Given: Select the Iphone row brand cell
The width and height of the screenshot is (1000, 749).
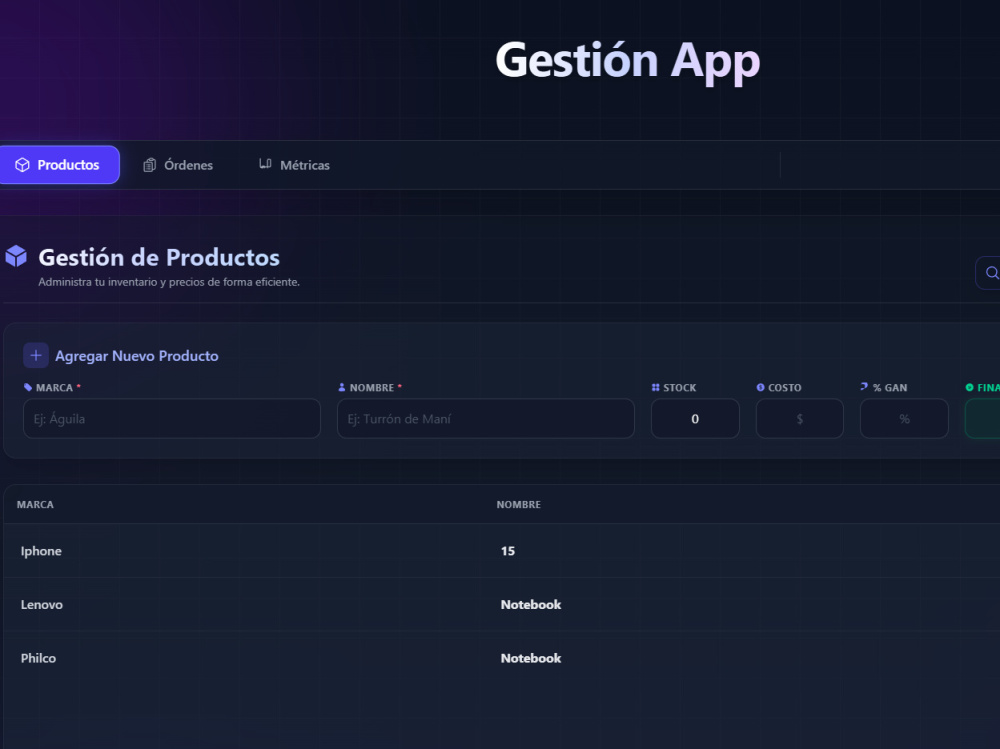Looking at the screenshot, I should click(x=41, y=551).
